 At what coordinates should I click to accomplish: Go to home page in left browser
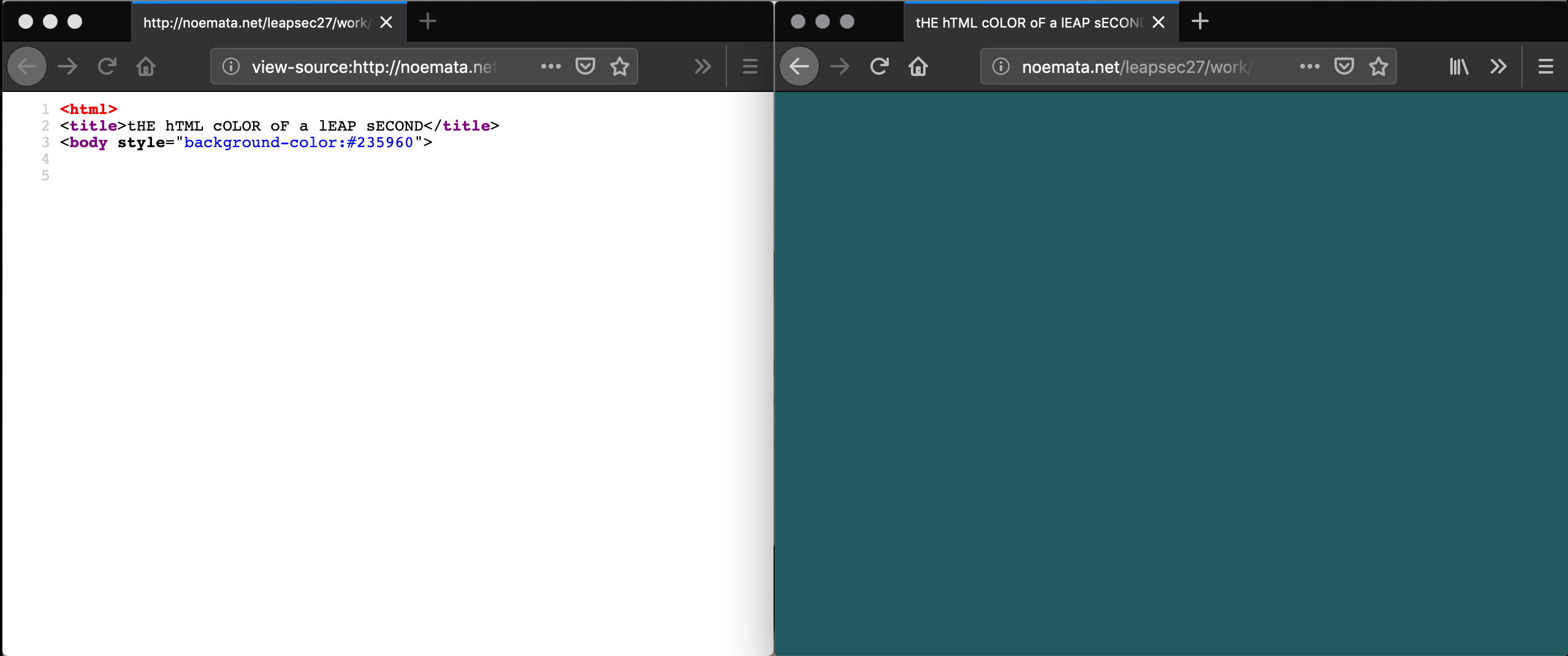[146, 66]
